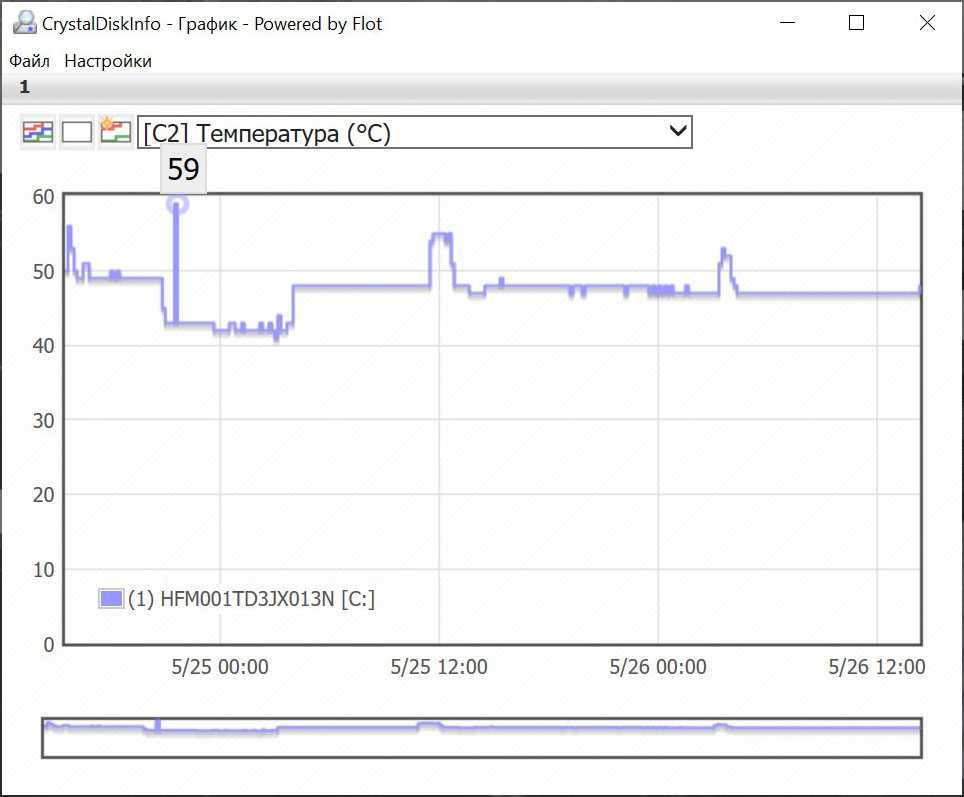964x797 pixels.
Task: Maximize the graph window
Action: point(856,23)
